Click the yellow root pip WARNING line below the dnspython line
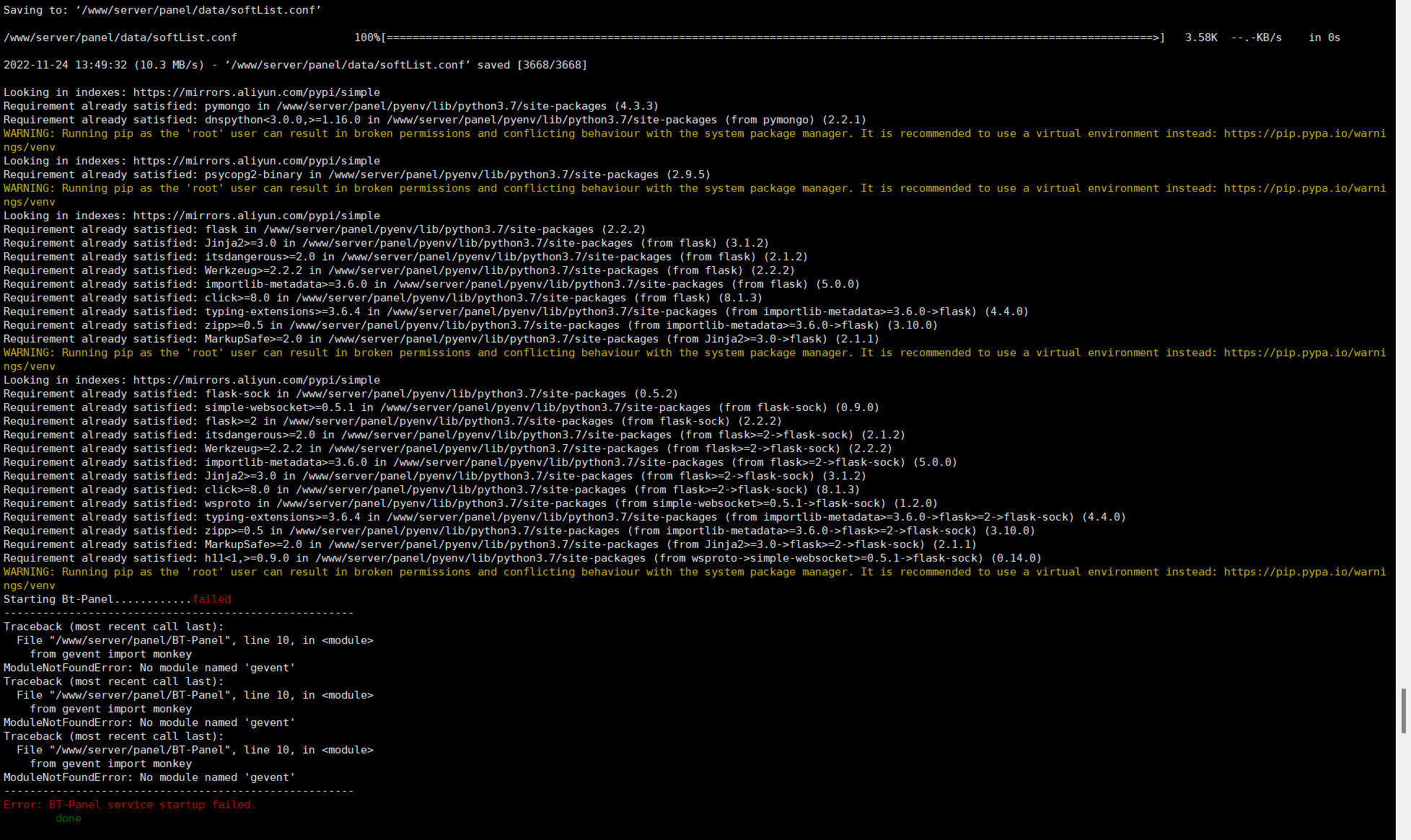The height and width of the screenshot is (840, 1411). (x=695, y=140)
